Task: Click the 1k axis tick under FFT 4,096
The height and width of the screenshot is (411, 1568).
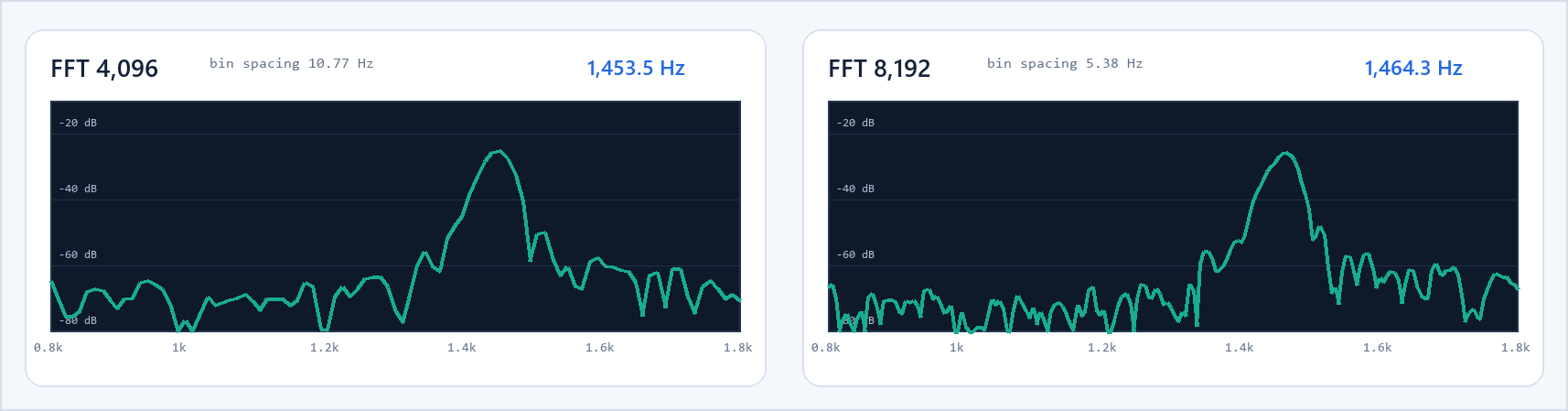Action: pos(179,348)
